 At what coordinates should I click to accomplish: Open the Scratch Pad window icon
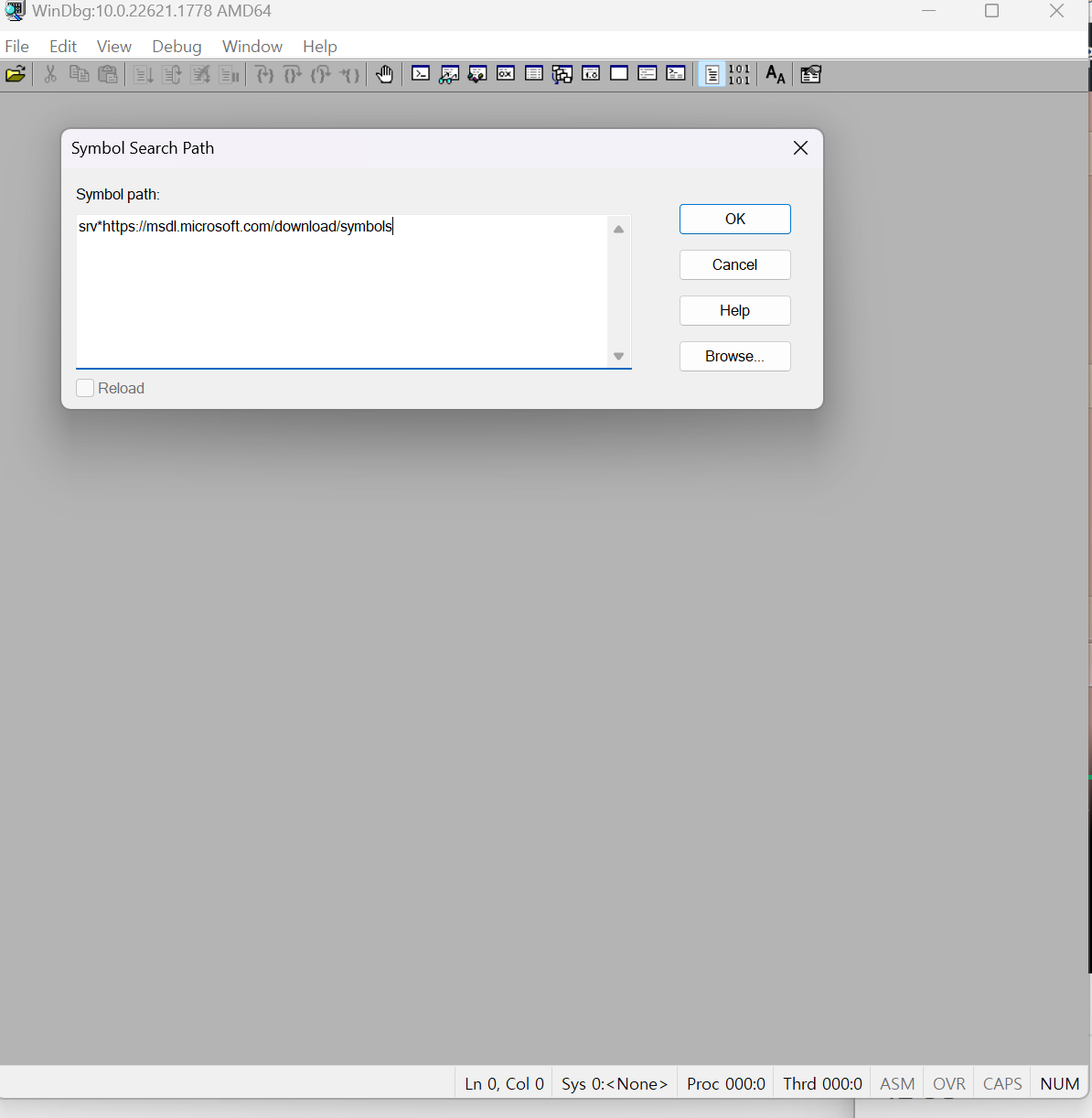coord(619,74)
